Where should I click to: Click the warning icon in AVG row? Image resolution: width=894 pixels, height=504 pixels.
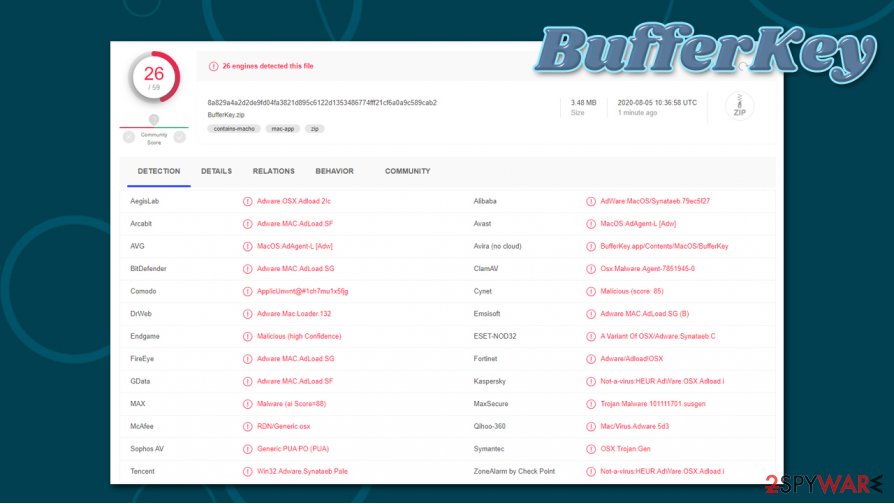pos(247,246)
